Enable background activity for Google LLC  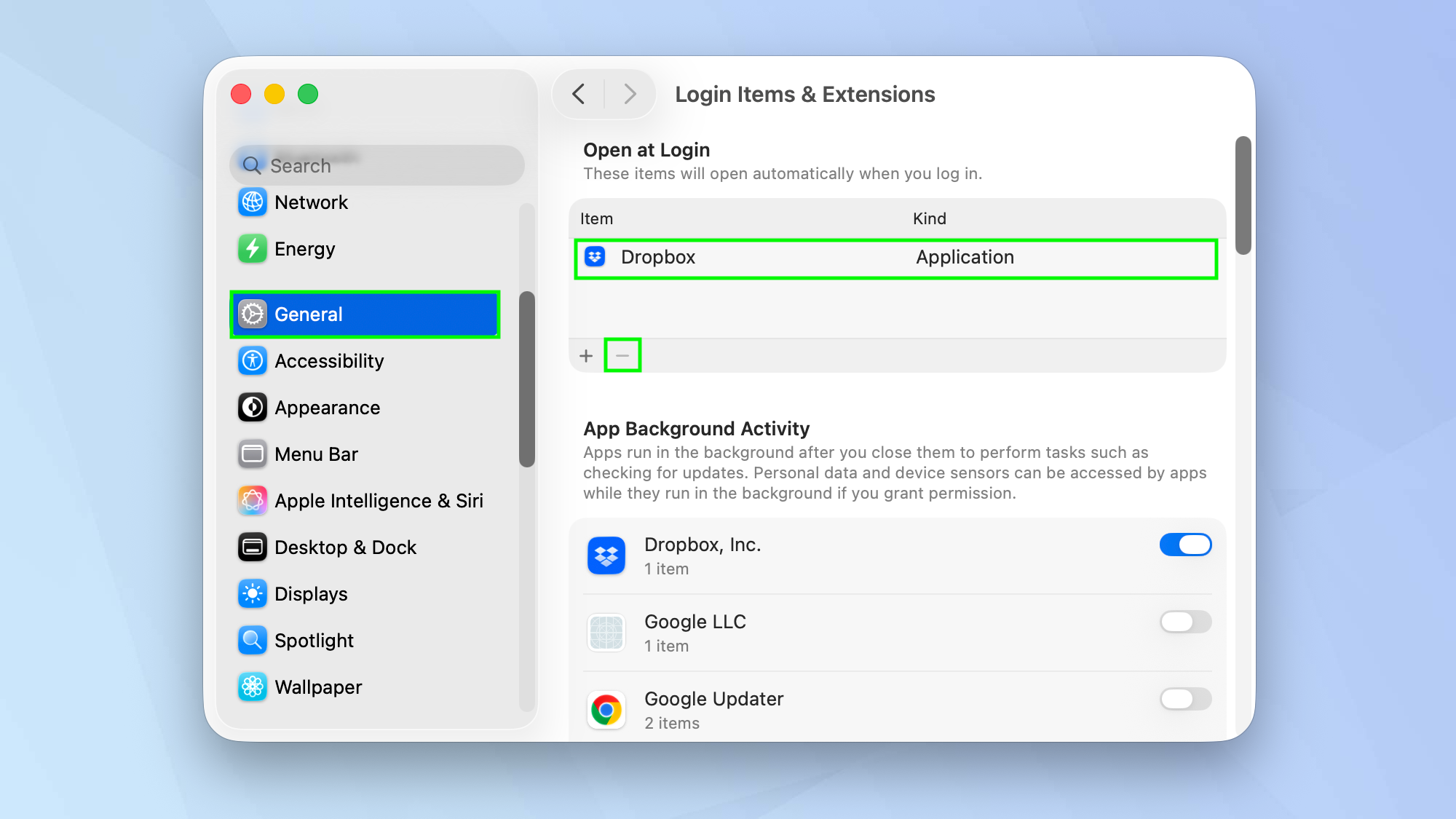click(1185, 622)
